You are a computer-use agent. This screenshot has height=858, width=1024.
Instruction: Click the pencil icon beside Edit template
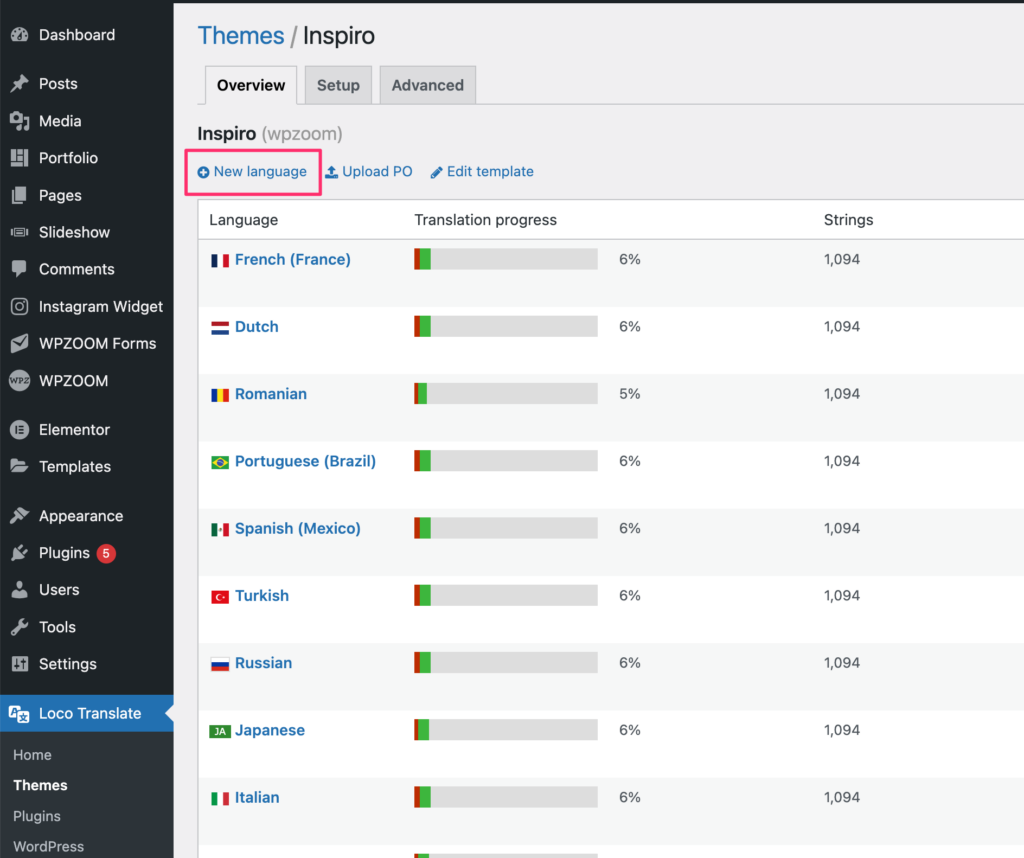(x=436, y=172)
